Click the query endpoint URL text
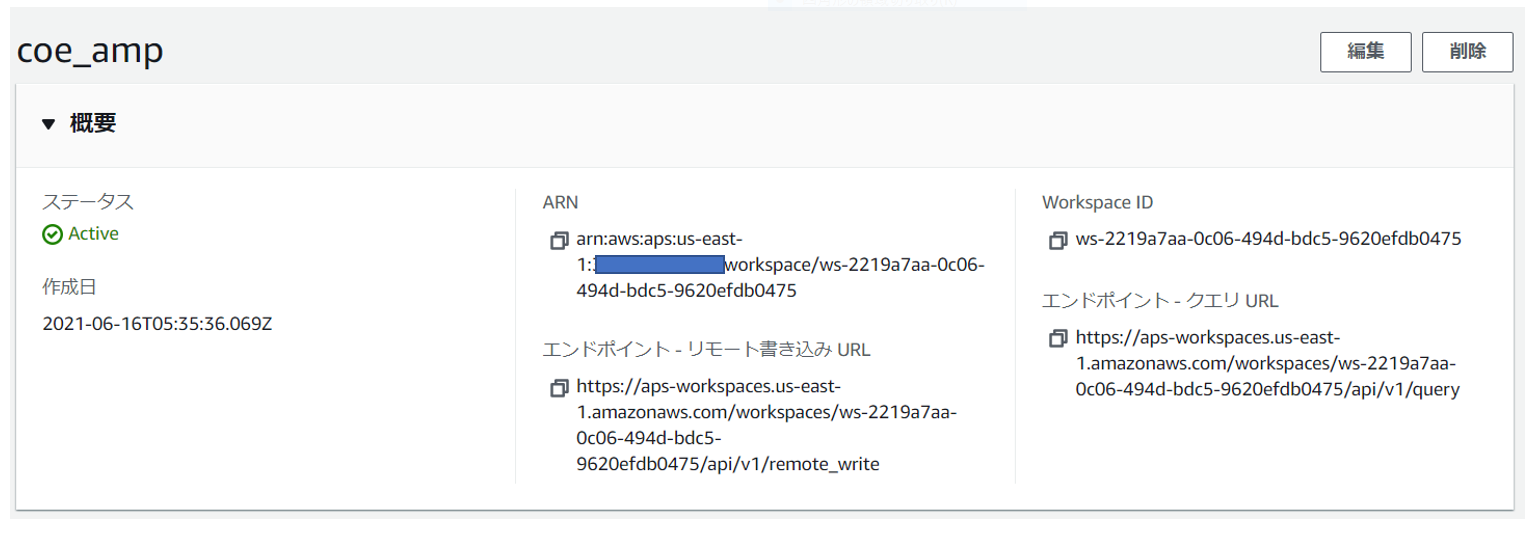1538x534 pixels. (x=1267, y=364)
